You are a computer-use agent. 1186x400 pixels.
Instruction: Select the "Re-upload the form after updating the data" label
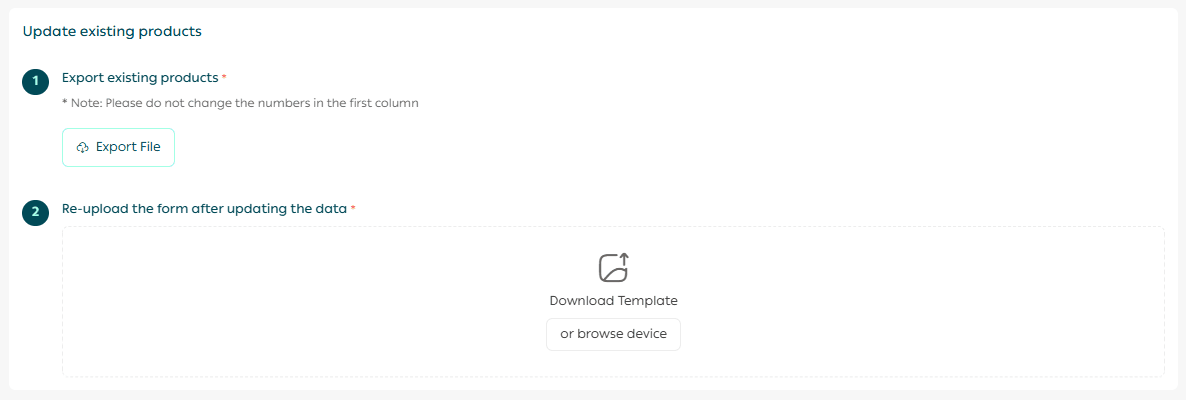[204, 208]
